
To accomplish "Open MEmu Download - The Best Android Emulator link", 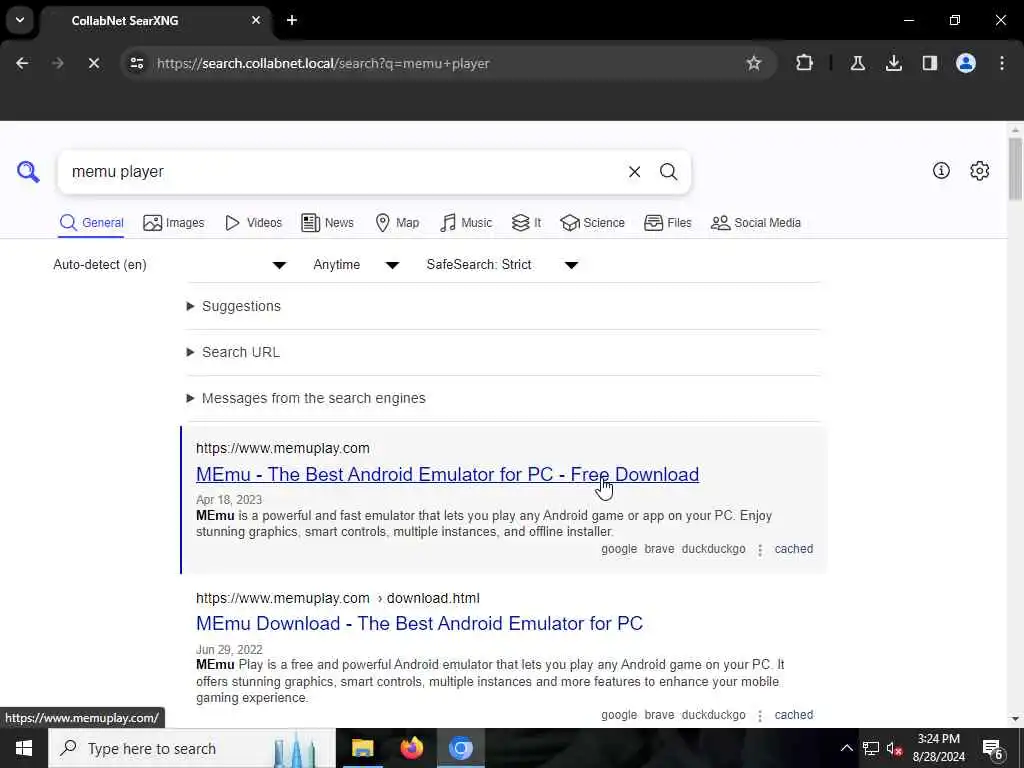I will coord(419,624).
